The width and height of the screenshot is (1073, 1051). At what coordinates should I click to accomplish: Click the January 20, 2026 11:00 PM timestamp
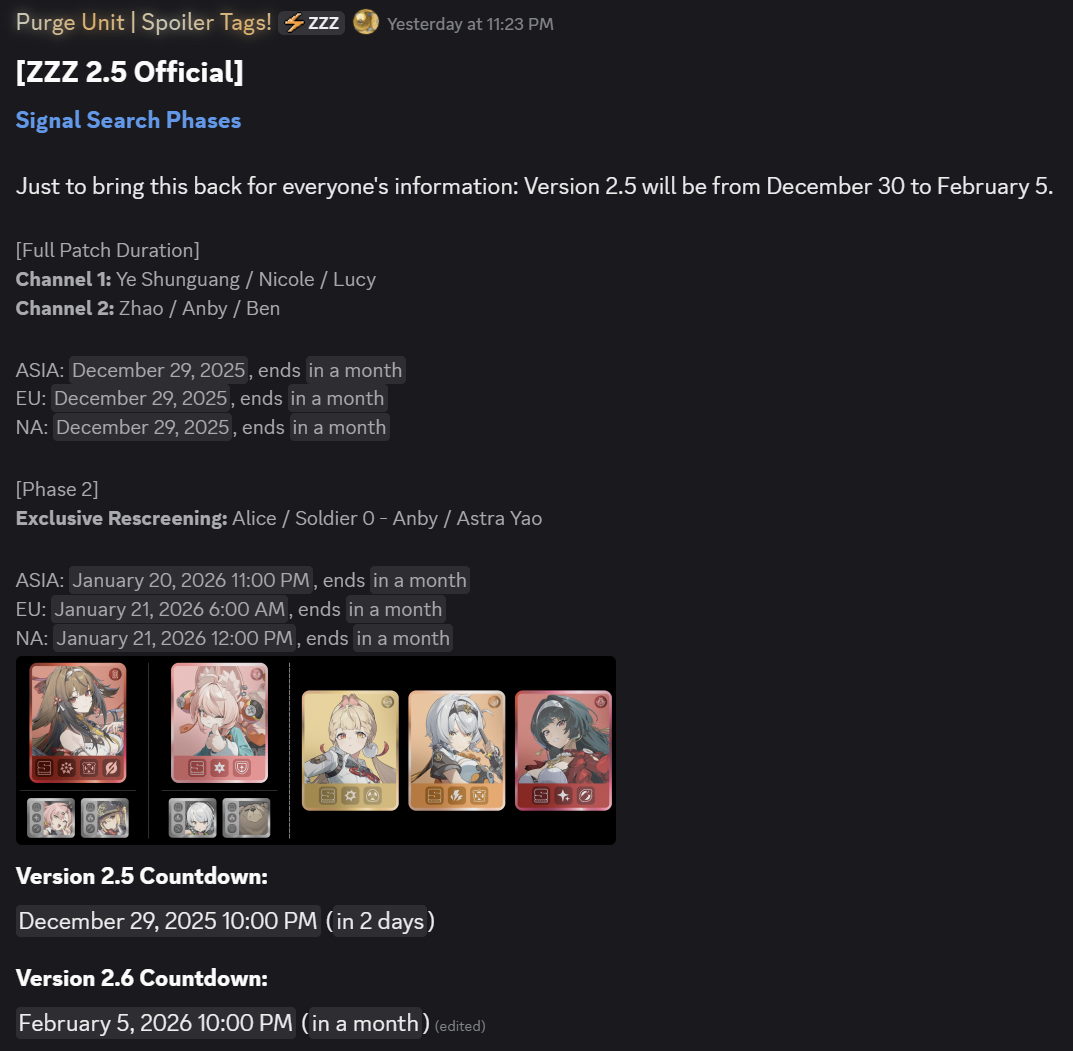[x=191, y=580]
